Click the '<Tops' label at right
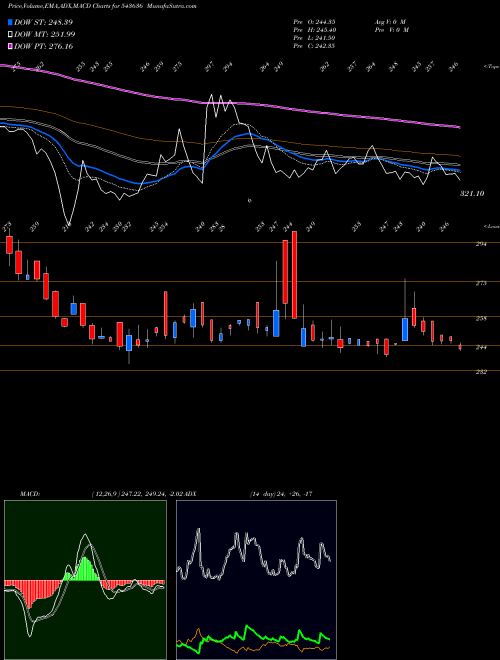Screen dimensions: 500x660 pos(491,67)
